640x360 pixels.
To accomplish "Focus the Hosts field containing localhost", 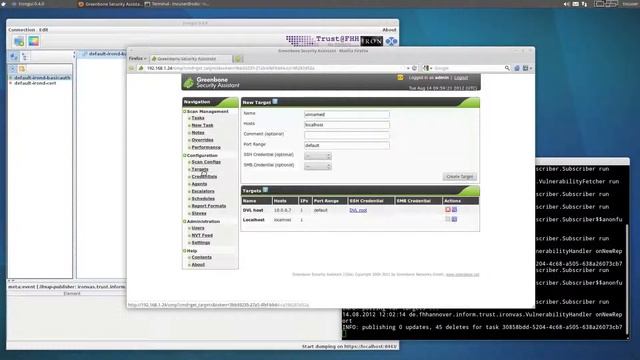I will pyautogui.click(x=347, y=124).
